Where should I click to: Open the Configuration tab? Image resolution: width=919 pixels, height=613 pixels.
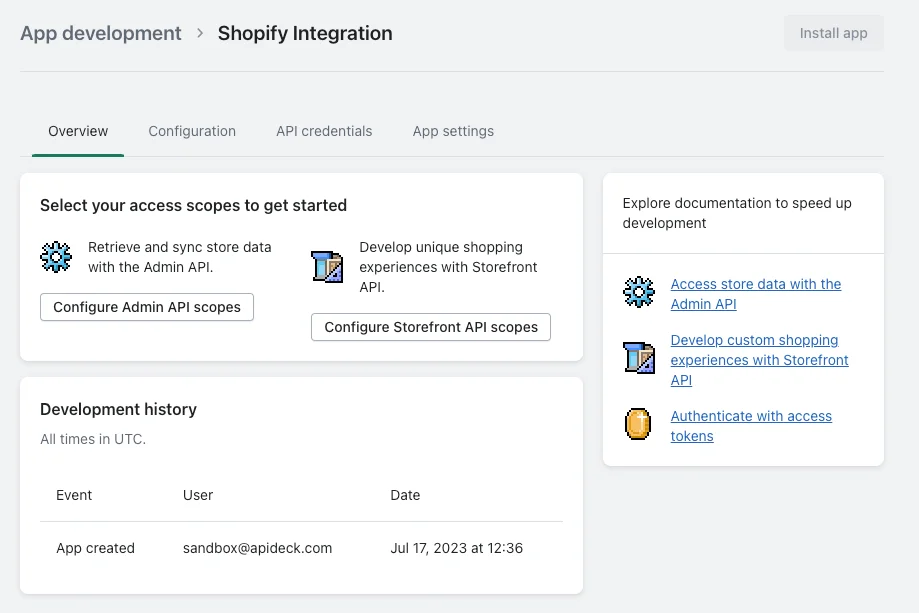[x=192, y=131]
